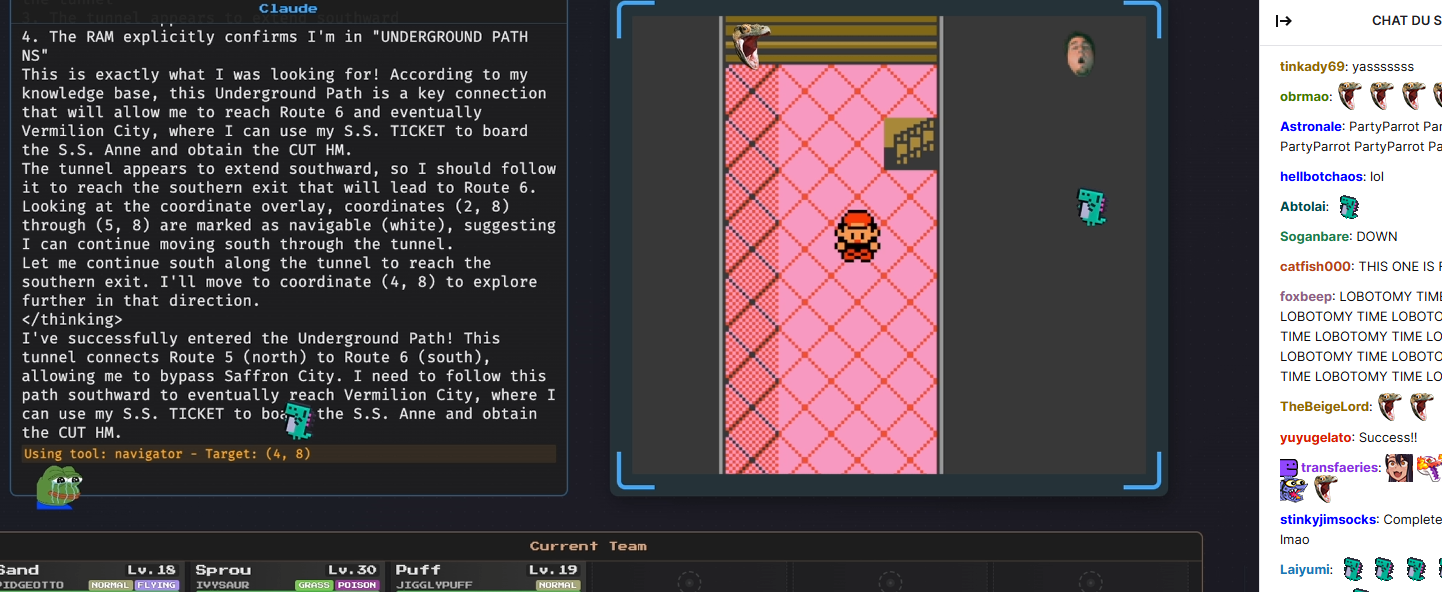Click the snake emote overlay on the game screen

(x=749, y=45)
